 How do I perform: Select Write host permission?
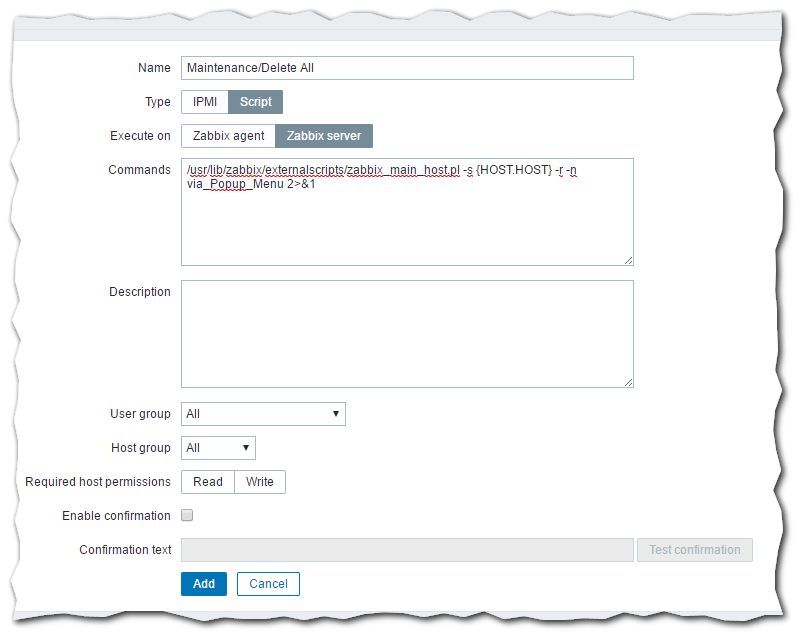click(x=260, y=482)
